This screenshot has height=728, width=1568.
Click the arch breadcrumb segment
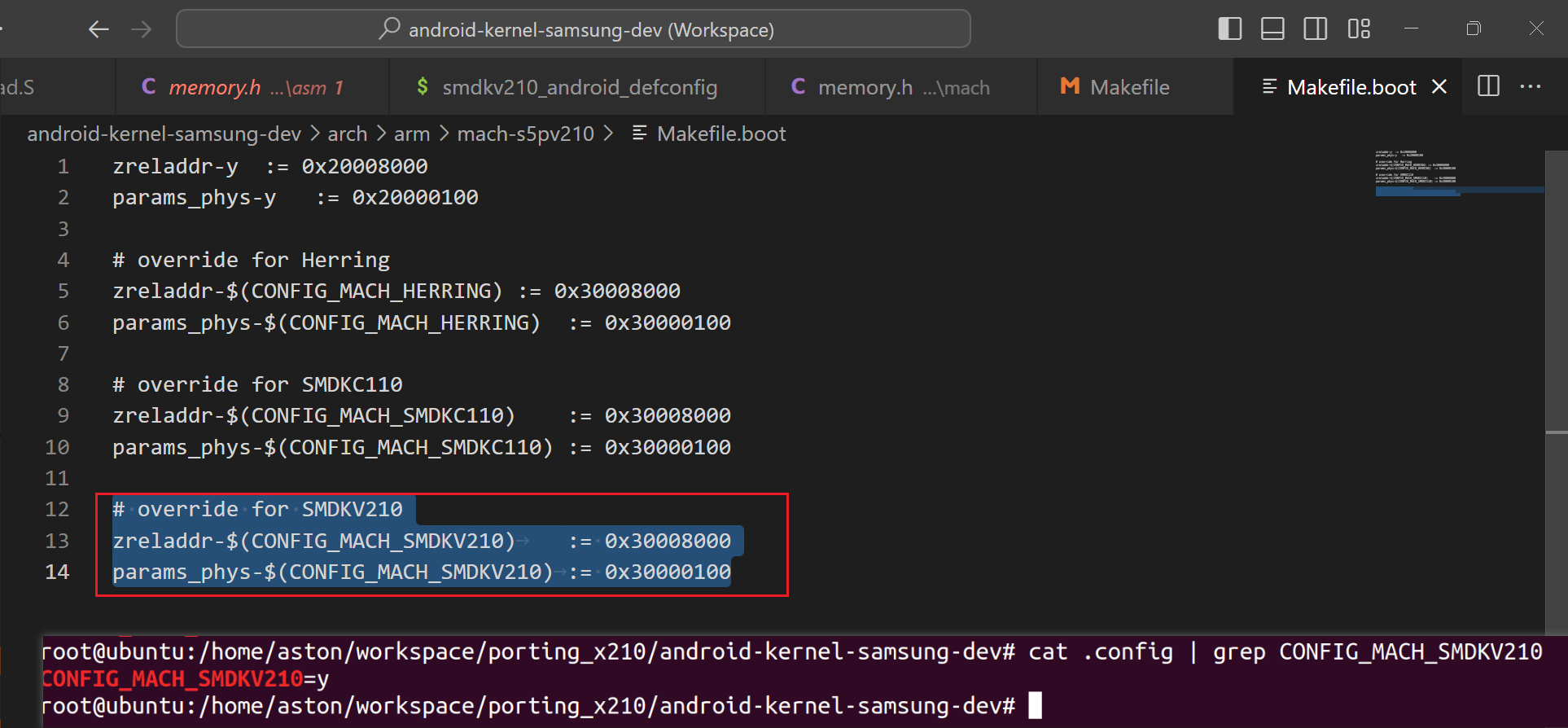coord(348,134)
